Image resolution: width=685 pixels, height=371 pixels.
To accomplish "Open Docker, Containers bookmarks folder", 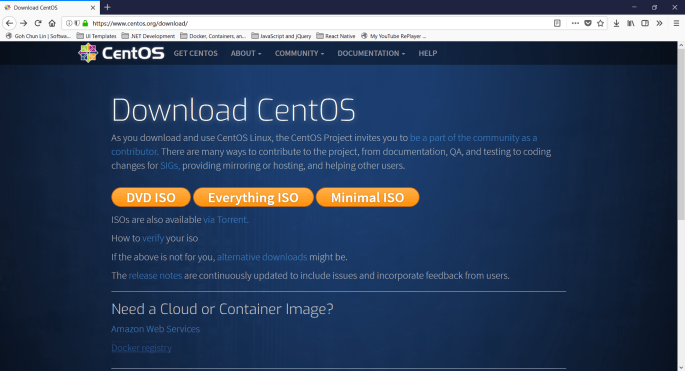I will 213,36.
